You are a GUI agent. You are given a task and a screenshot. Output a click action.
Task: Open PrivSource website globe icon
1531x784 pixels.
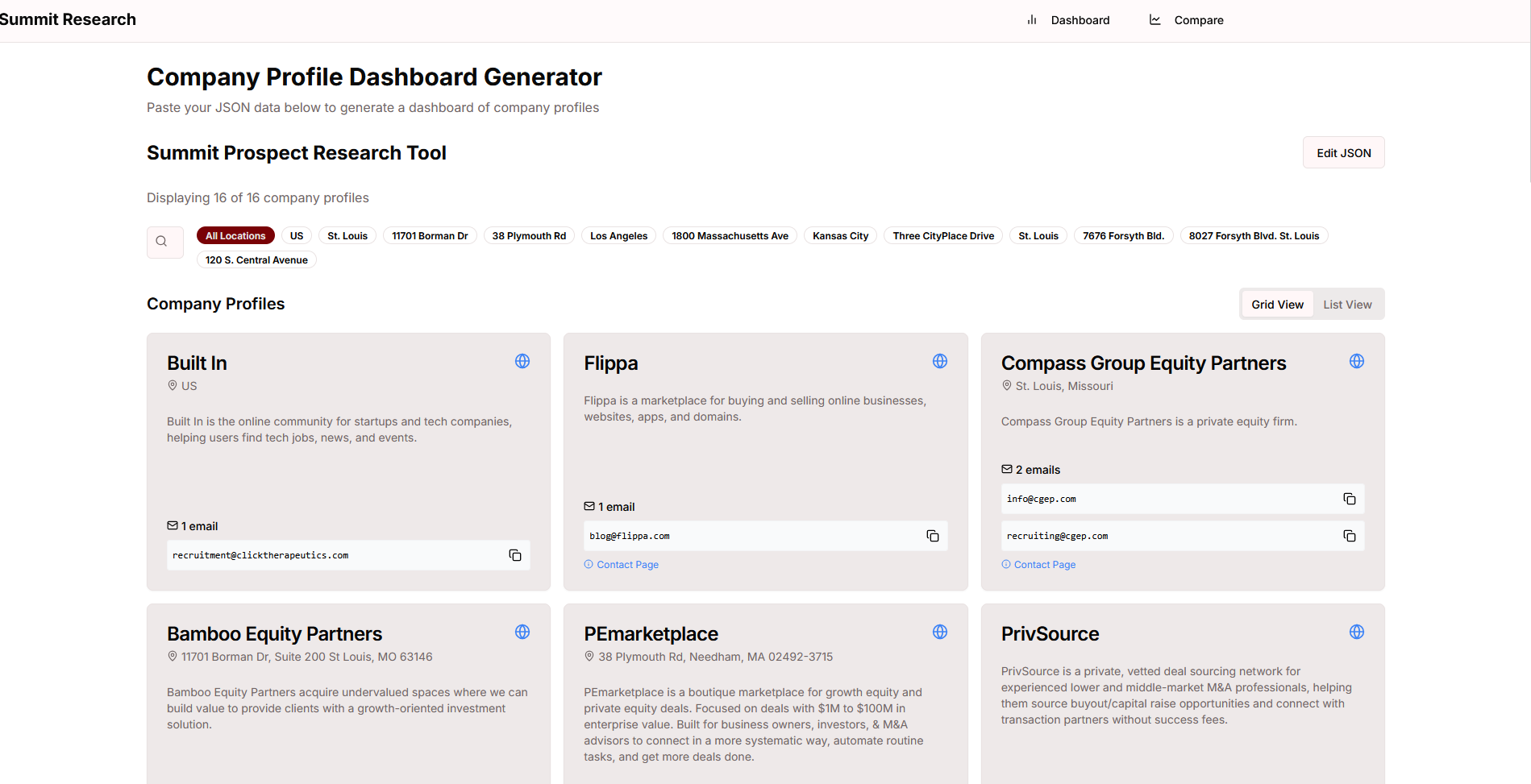1356,632
